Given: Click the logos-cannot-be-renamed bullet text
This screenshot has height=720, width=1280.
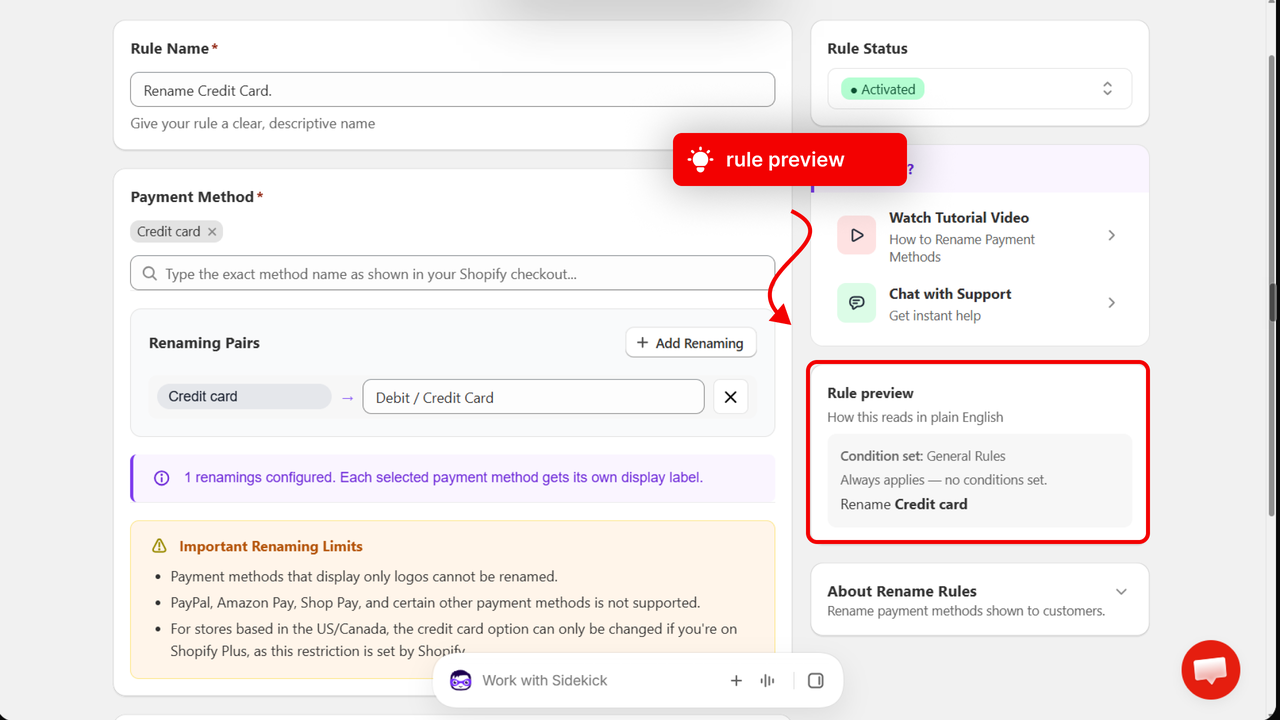Looking at the screenshot, I should click(x=364, y=576).
